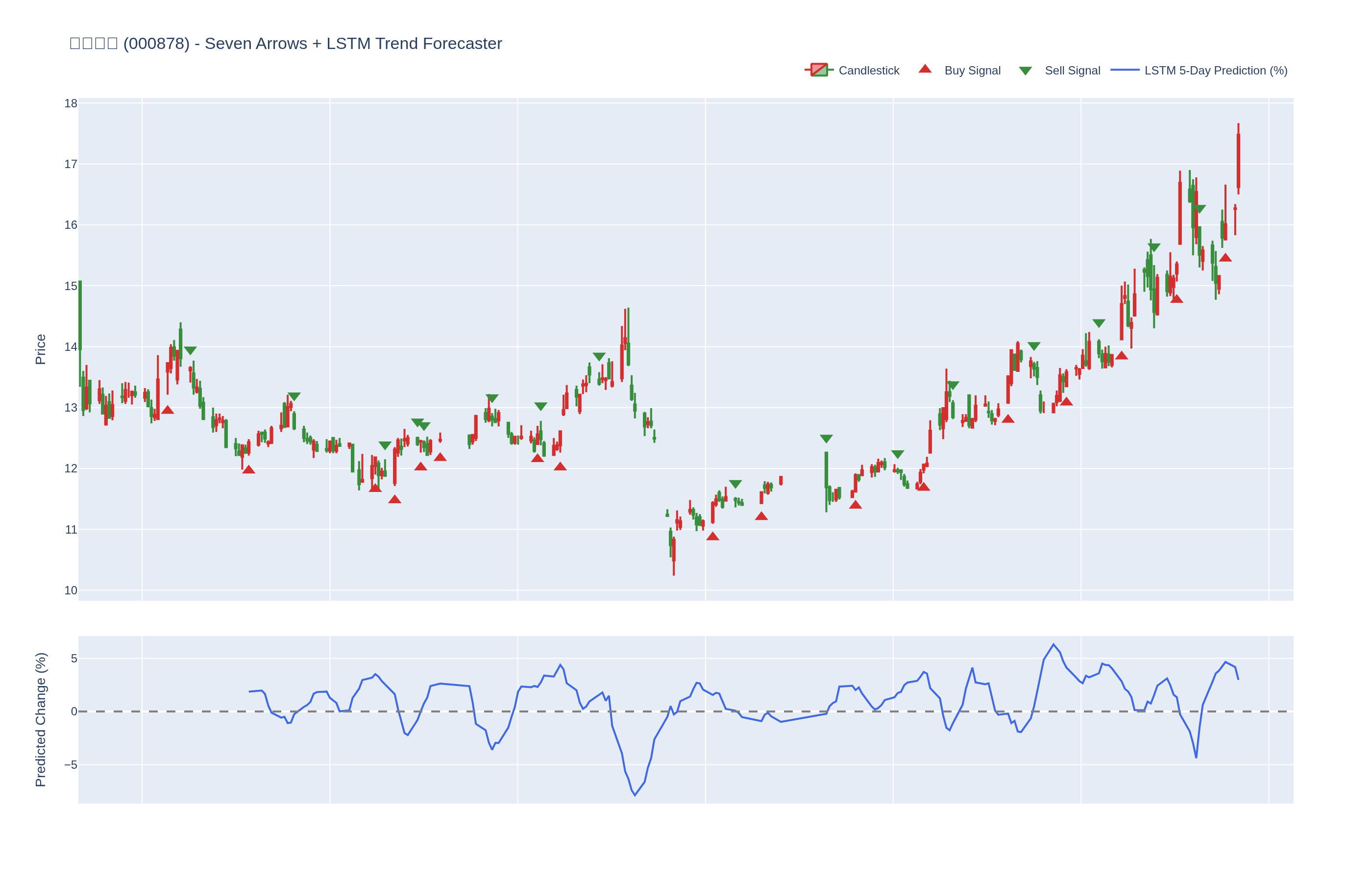The height and width of the screenshot is (882, 1372).
Task: Click the lowest buy signal marker below price 11
Action: pos(712,537)
